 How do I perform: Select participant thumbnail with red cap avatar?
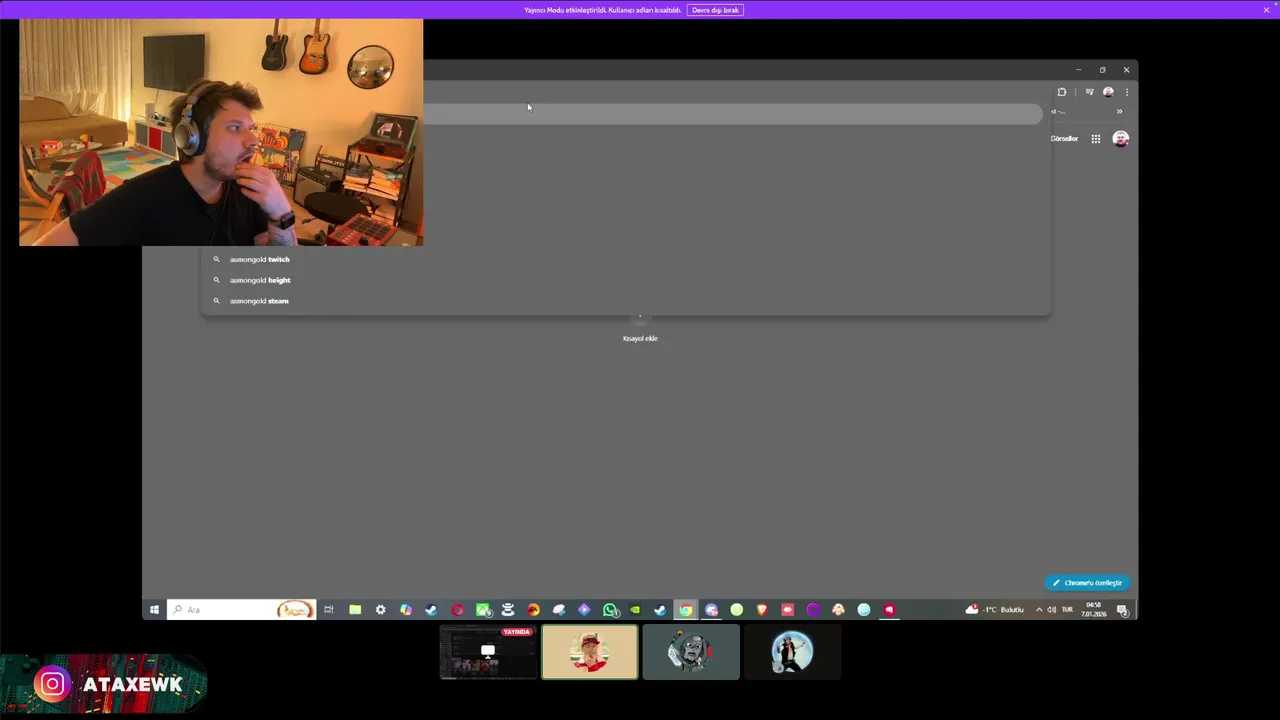tap(590, 652)
